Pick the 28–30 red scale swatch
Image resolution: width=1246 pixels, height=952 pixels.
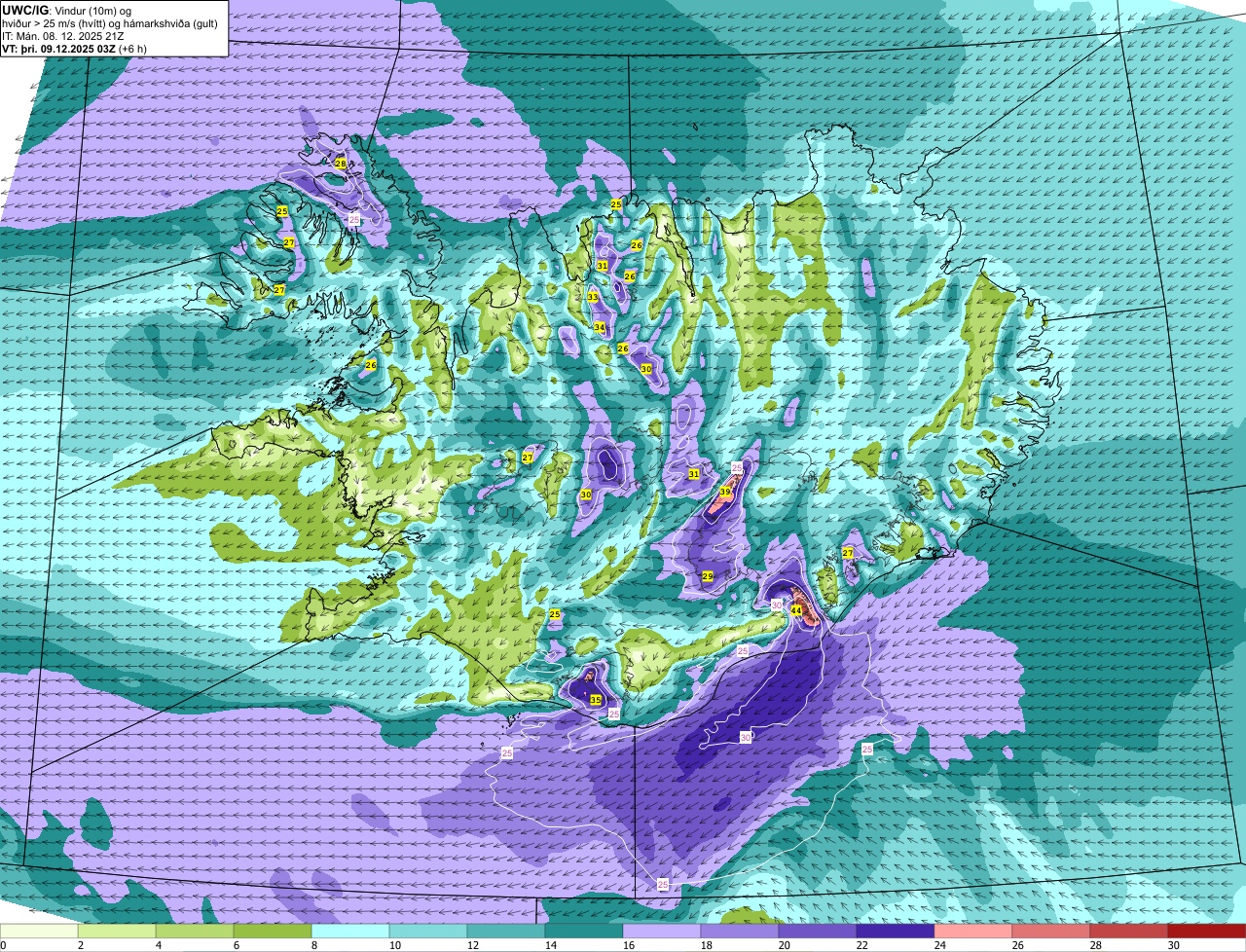pos(1129,932)
